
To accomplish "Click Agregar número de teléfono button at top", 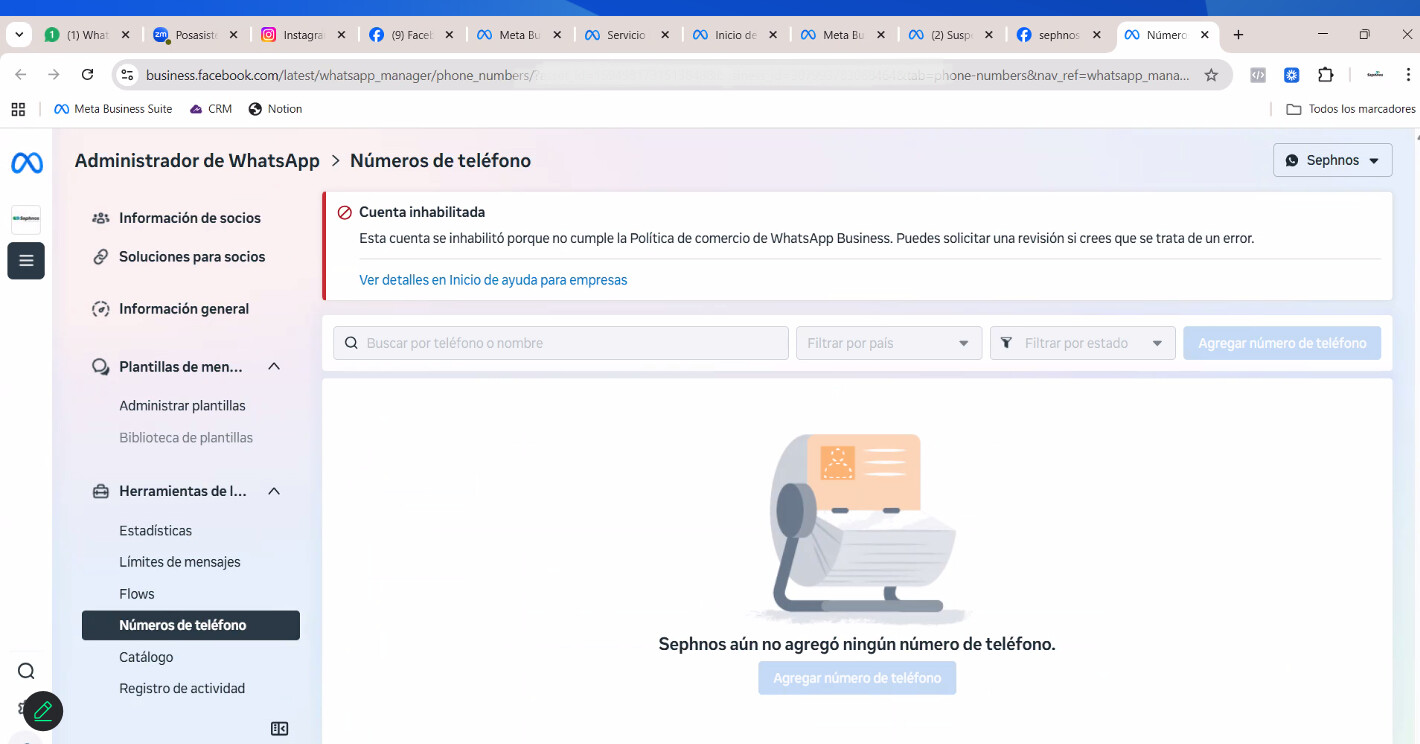I will [1281, 343].
